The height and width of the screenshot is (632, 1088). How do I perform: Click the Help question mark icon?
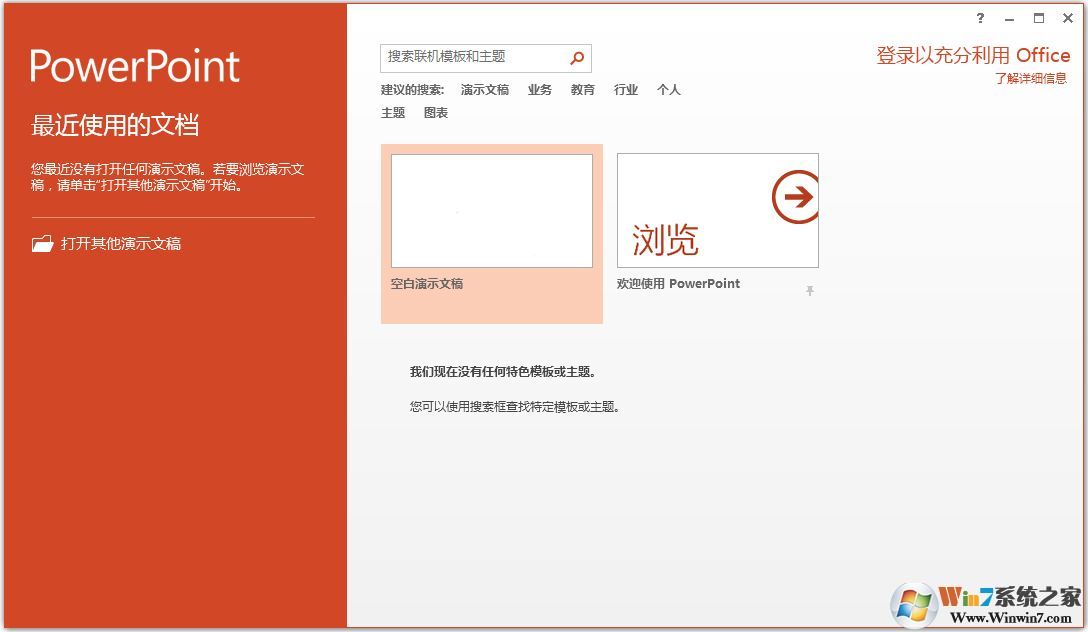click(979, 18)
